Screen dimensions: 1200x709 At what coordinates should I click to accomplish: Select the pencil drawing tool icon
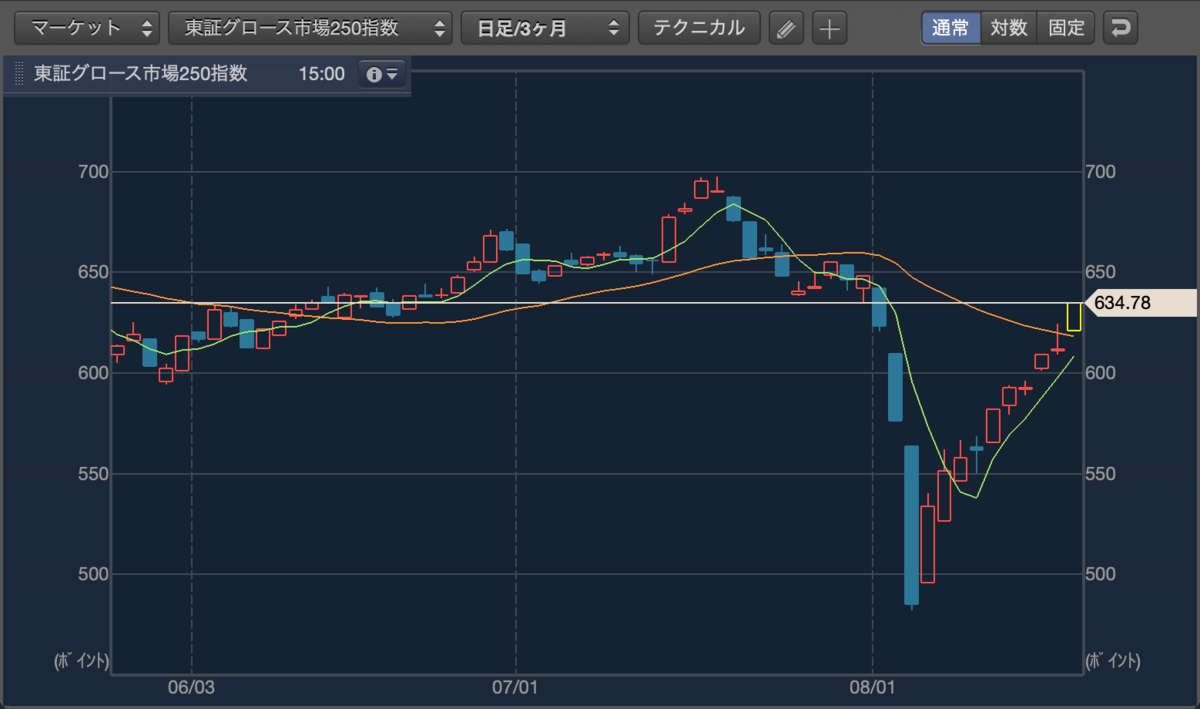[786, 29]
